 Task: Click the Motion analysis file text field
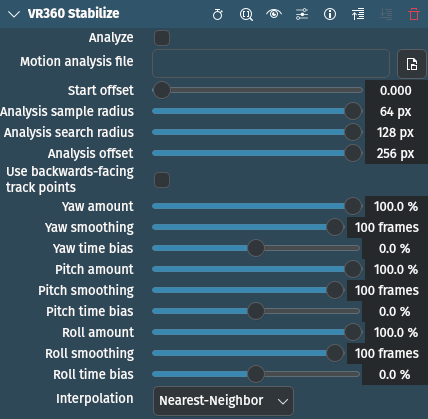[271, 63]
